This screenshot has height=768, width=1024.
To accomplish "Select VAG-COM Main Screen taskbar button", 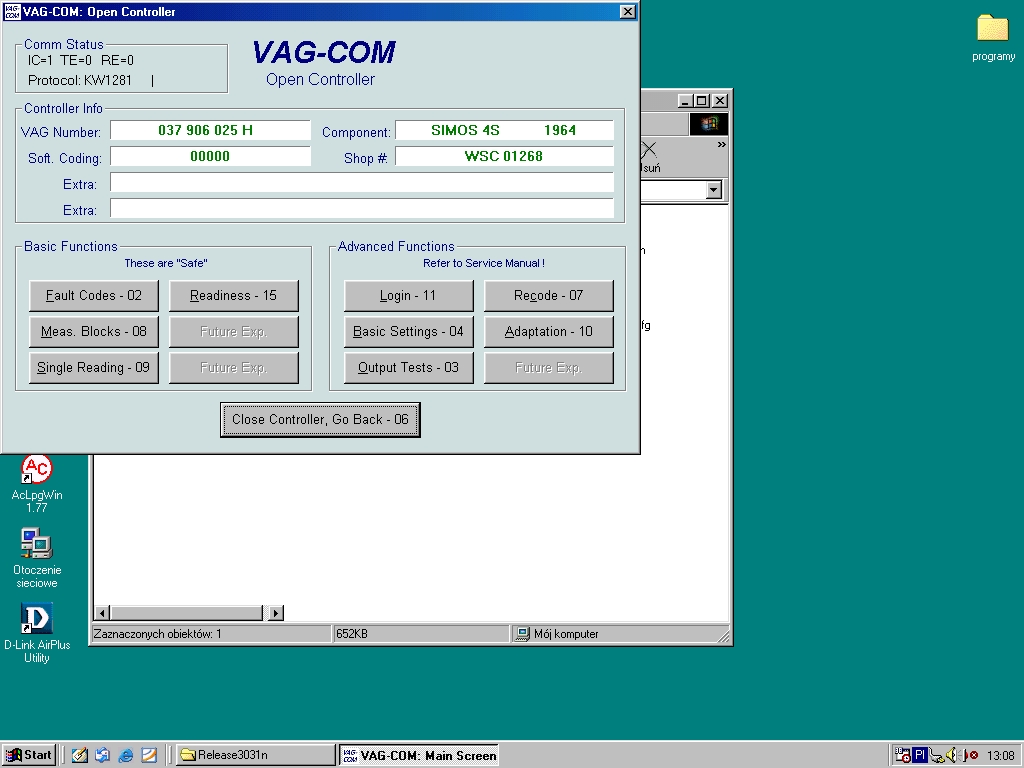I will point(419,755).
